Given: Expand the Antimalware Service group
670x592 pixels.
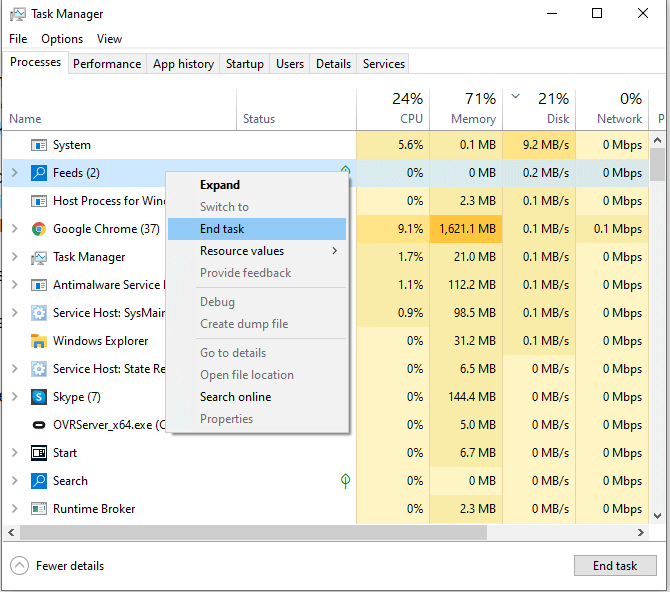Looking at the screenshot, I should pyautogui.click(x=15, y=285).
